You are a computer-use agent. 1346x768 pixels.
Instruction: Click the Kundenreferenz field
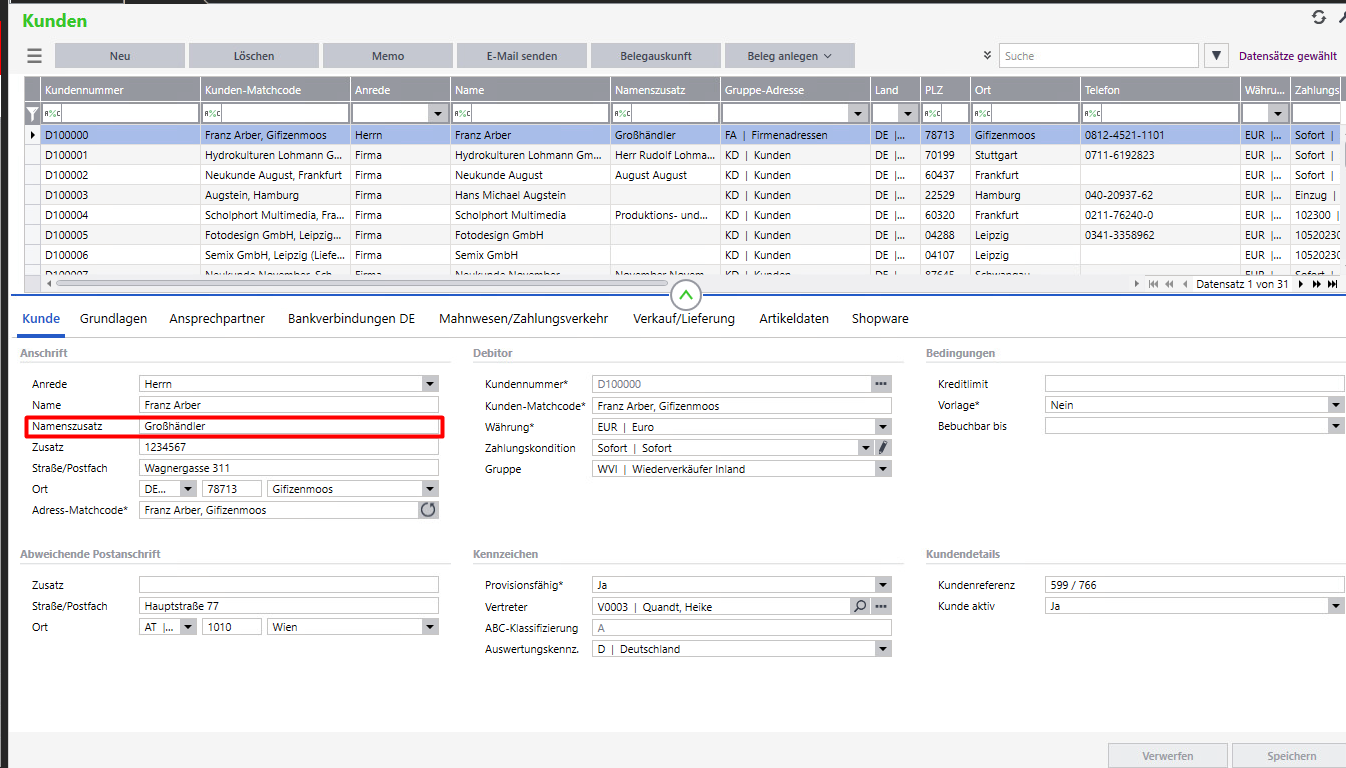1195,585
